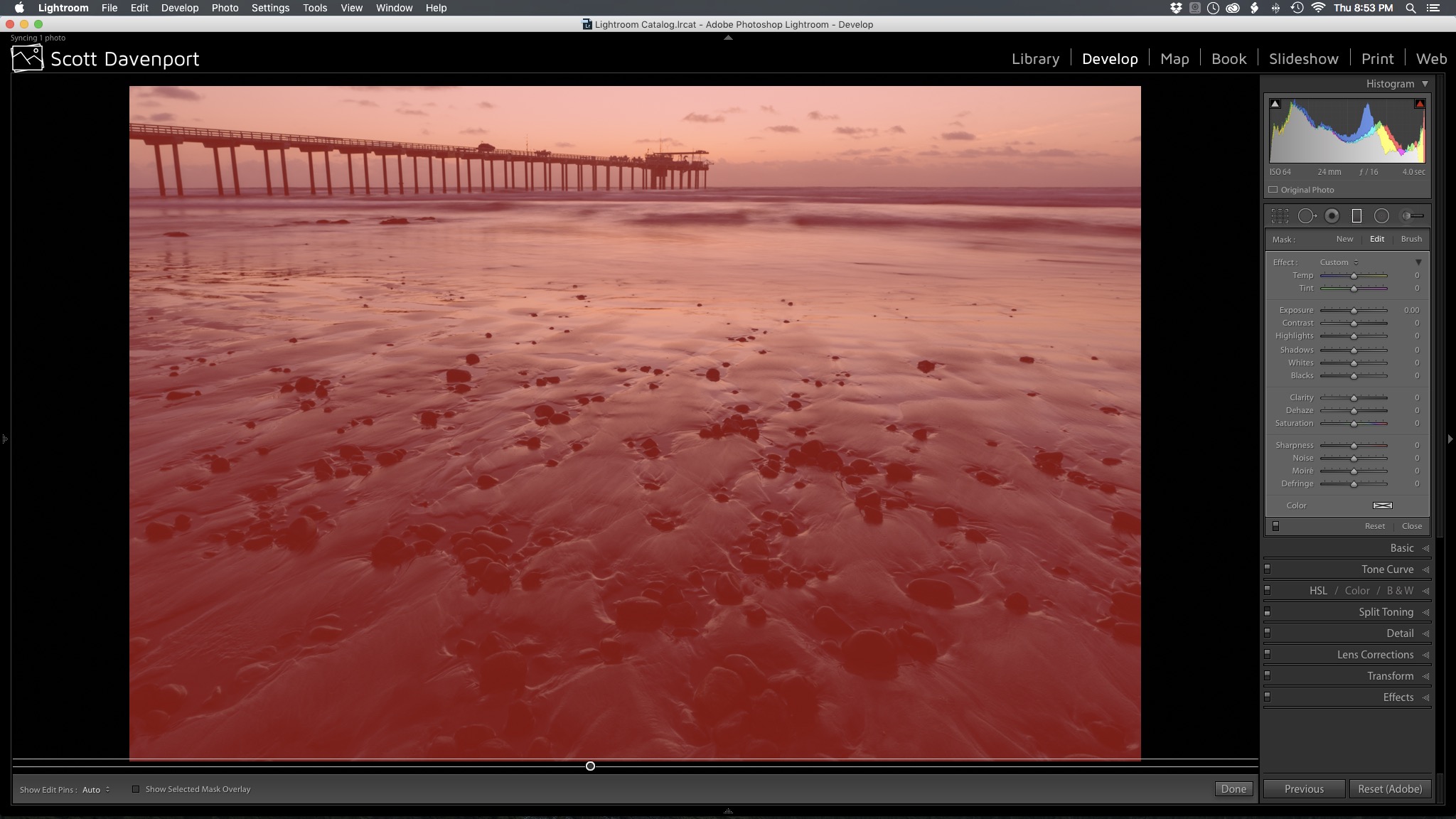The height and width of the screenshot is (819, 1456).
Task: Toggle the Split Toning panel switch
Action: coord(1268,611)
